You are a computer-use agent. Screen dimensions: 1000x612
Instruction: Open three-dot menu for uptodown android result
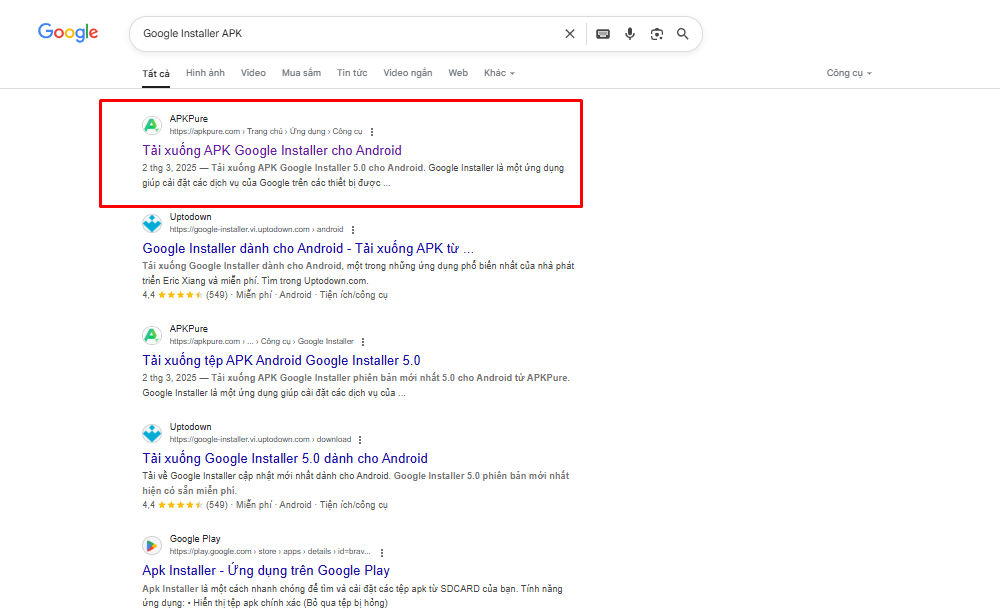click(x=353, y=230)
